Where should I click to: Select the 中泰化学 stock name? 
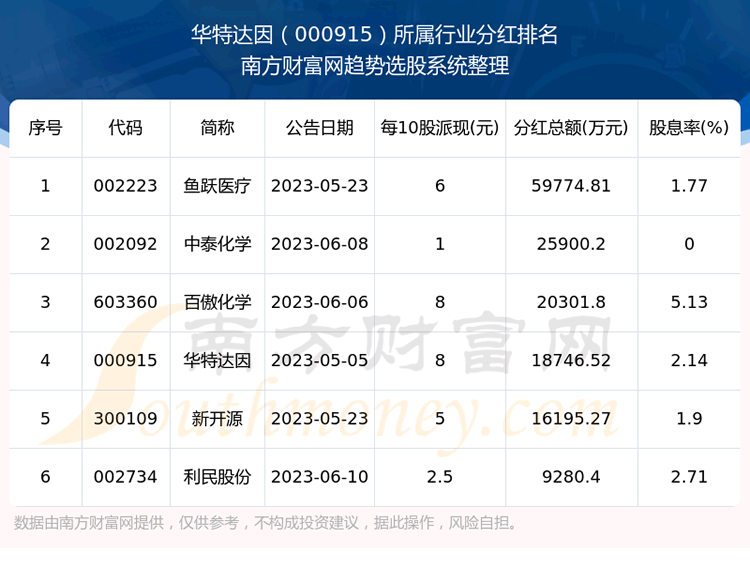(x=217, y=244)
